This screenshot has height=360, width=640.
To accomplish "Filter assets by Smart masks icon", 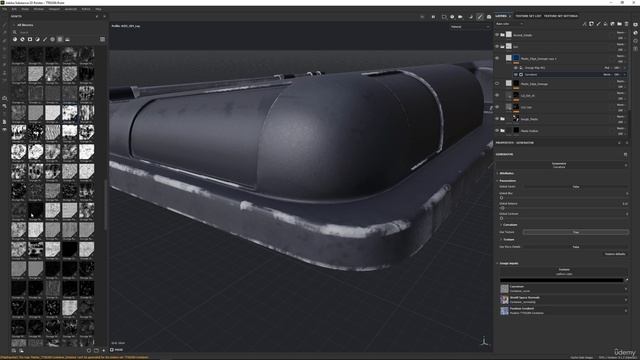I will (x=30, y=40).
